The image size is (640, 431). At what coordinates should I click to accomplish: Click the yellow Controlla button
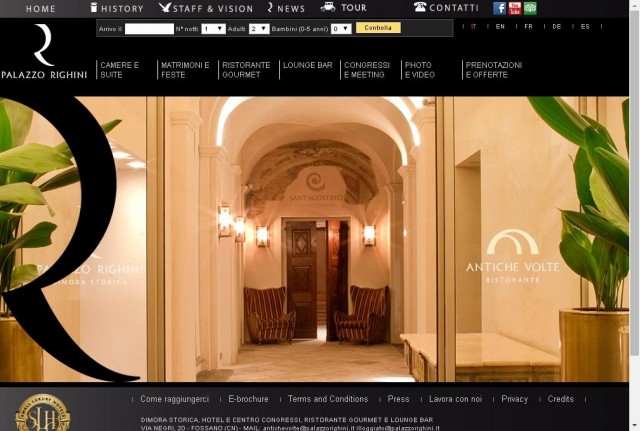pyautogui.click(x=378, y=28)
